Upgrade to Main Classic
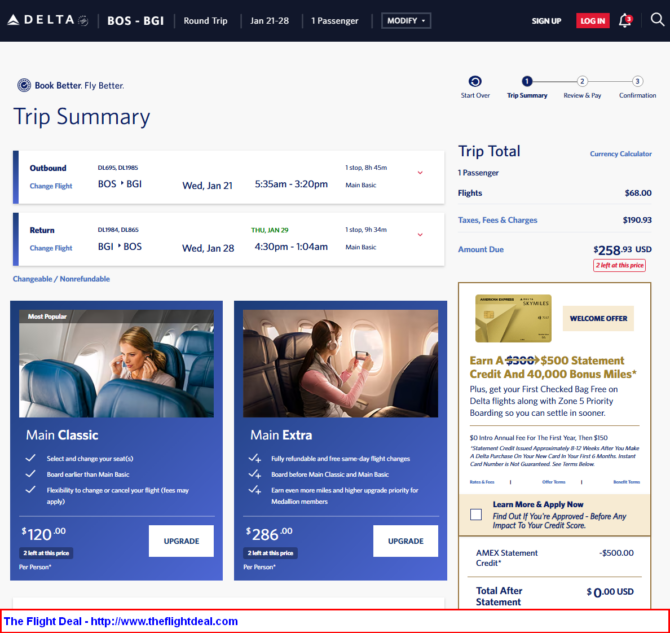This screenshot has height=633, width=670. coord(181,541)
